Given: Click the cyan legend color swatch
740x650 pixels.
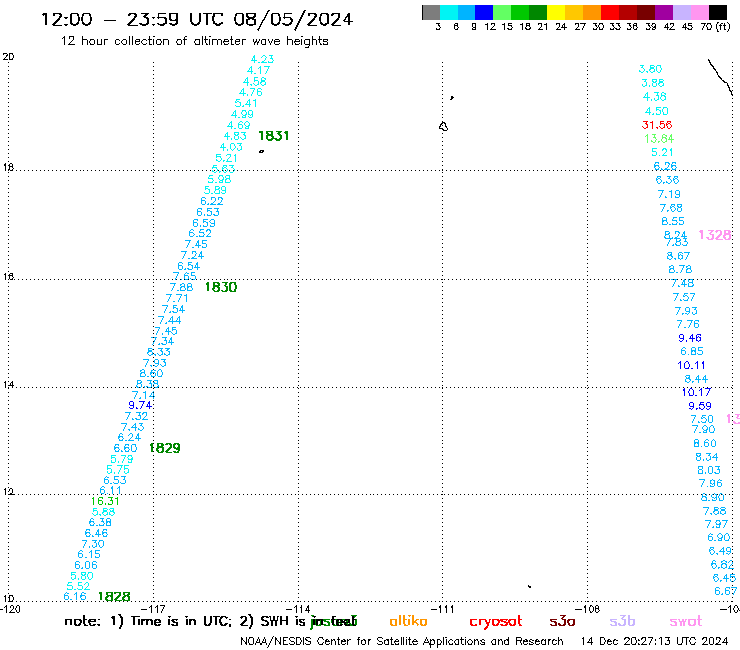Looking at the screenshot, I should [449, 12].
